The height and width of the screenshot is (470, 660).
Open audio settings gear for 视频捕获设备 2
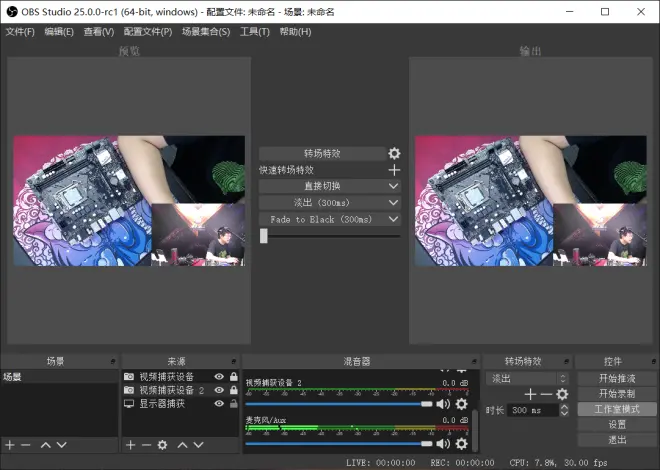tap(461, 404)
